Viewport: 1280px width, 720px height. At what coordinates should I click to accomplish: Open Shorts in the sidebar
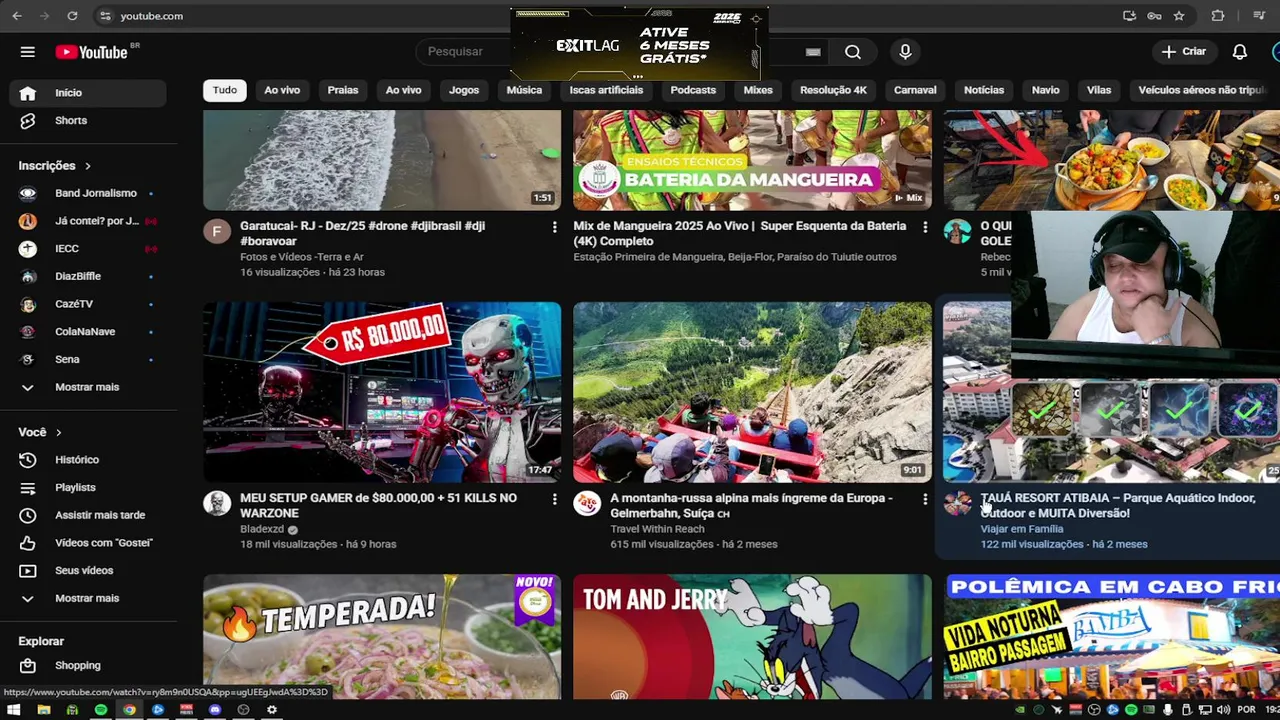88,120
